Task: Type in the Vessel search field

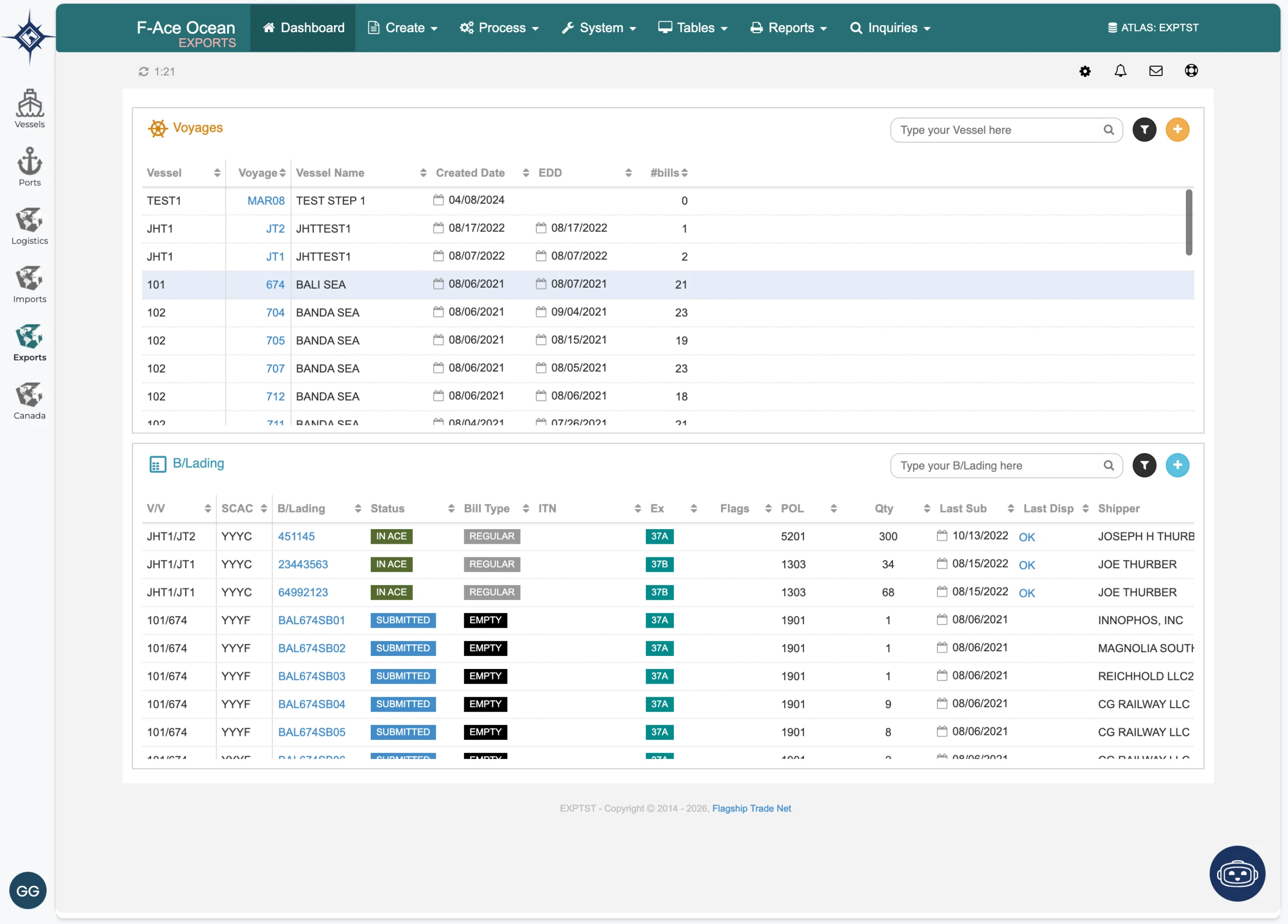Action: coord(997,130)
